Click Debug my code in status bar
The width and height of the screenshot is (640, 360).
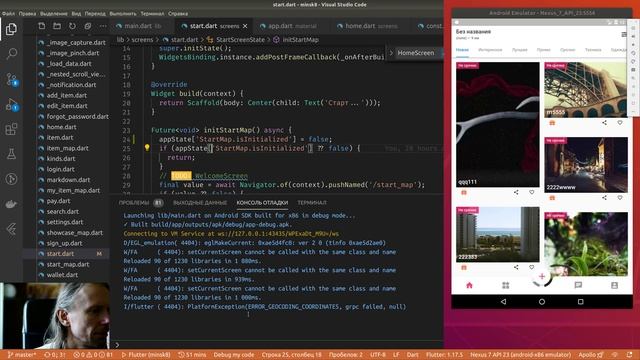point(233,355)
